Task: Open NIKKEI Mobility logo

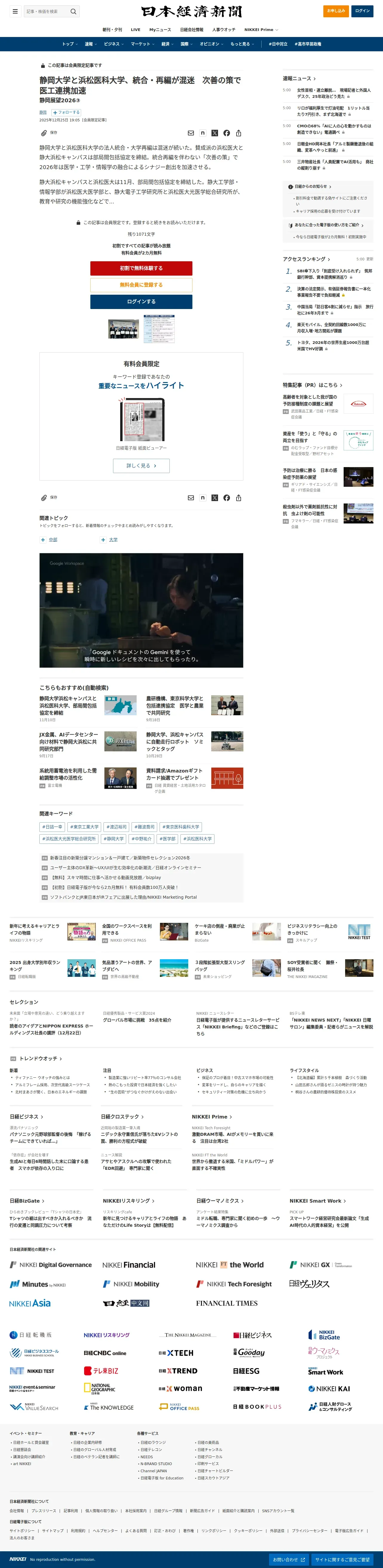Action: click(131, 1284)
